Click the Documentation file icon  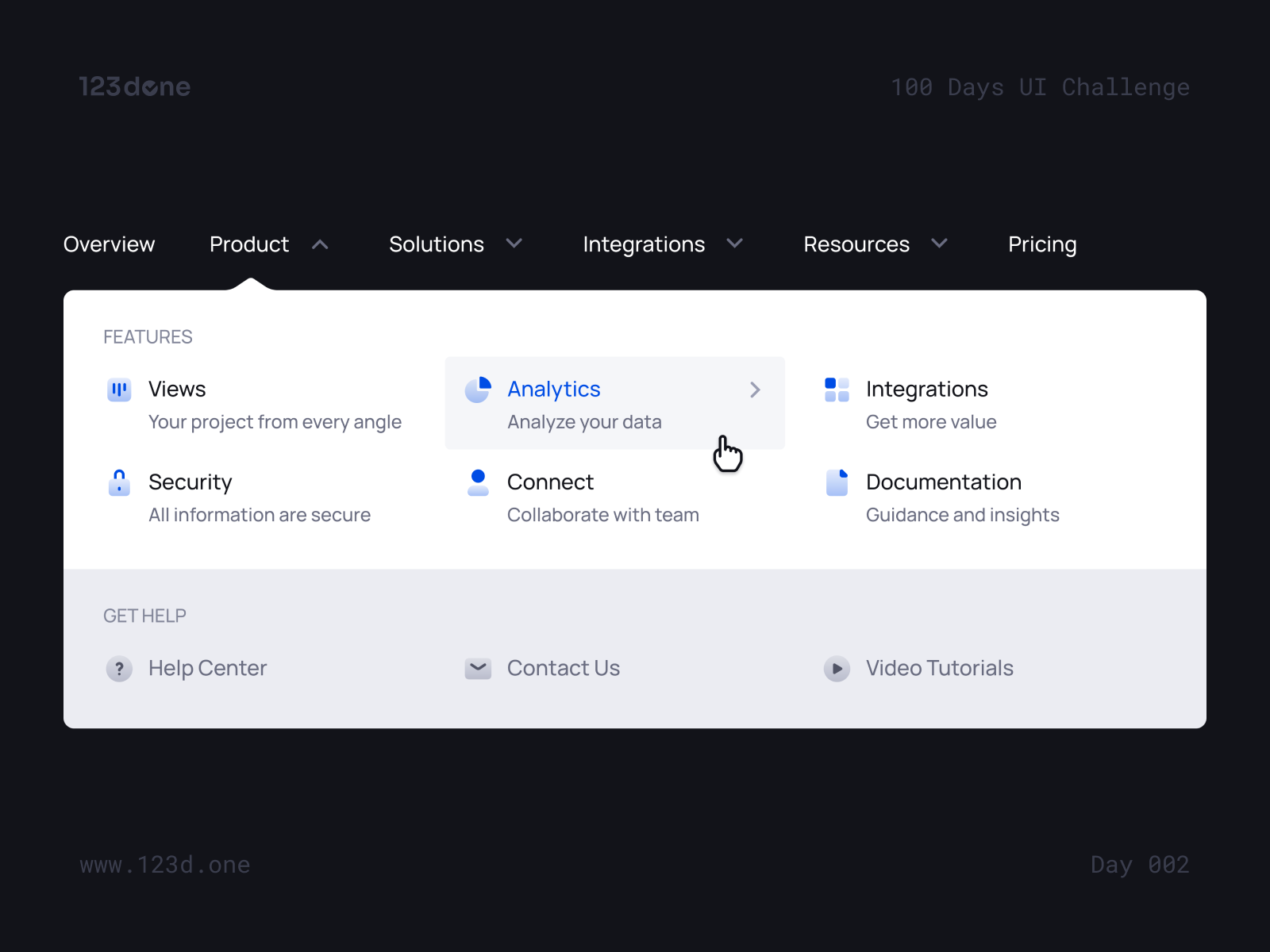point(836,482)
